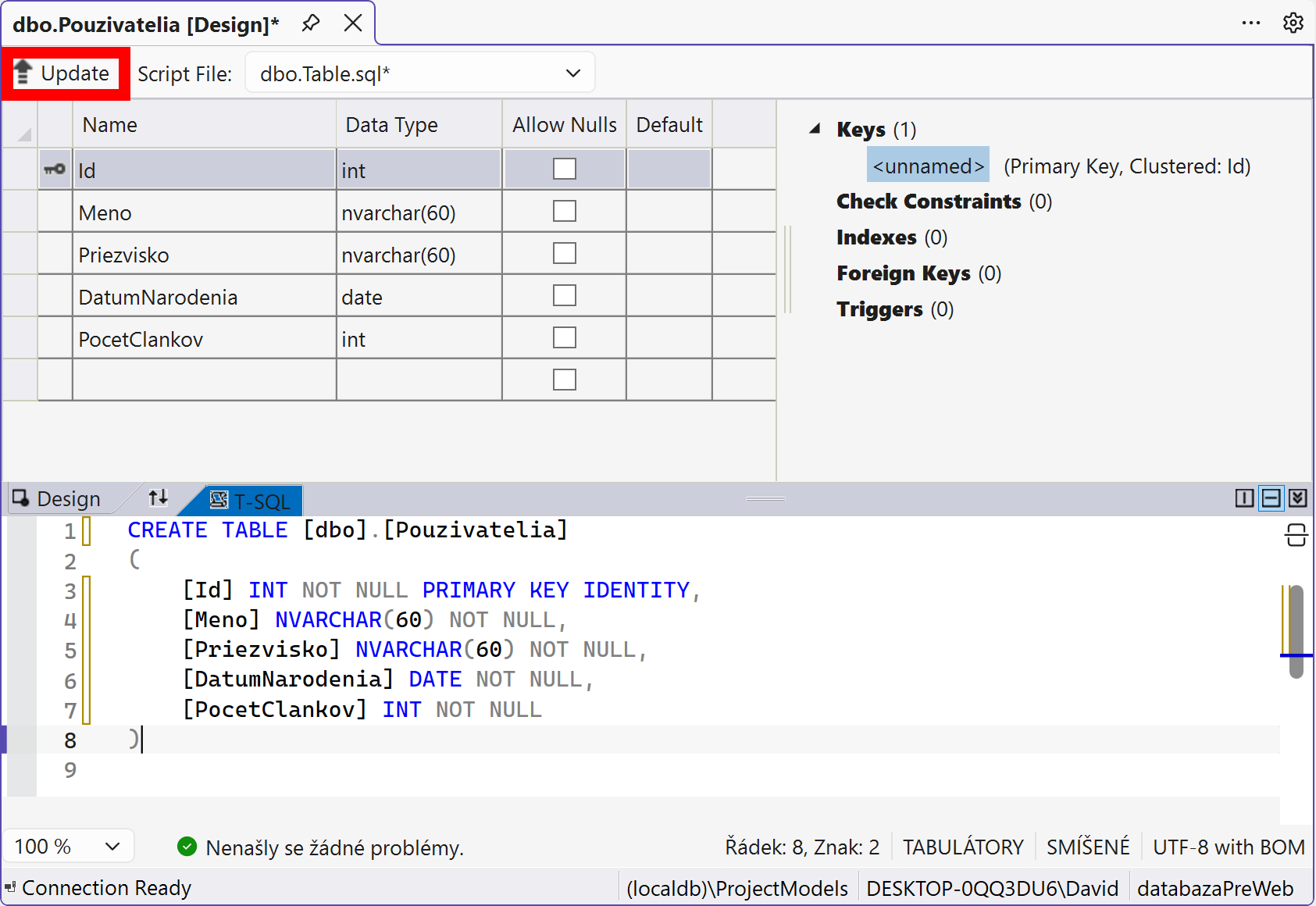
Task: Select the PocetClankov name cell
Action: [204, 338]
